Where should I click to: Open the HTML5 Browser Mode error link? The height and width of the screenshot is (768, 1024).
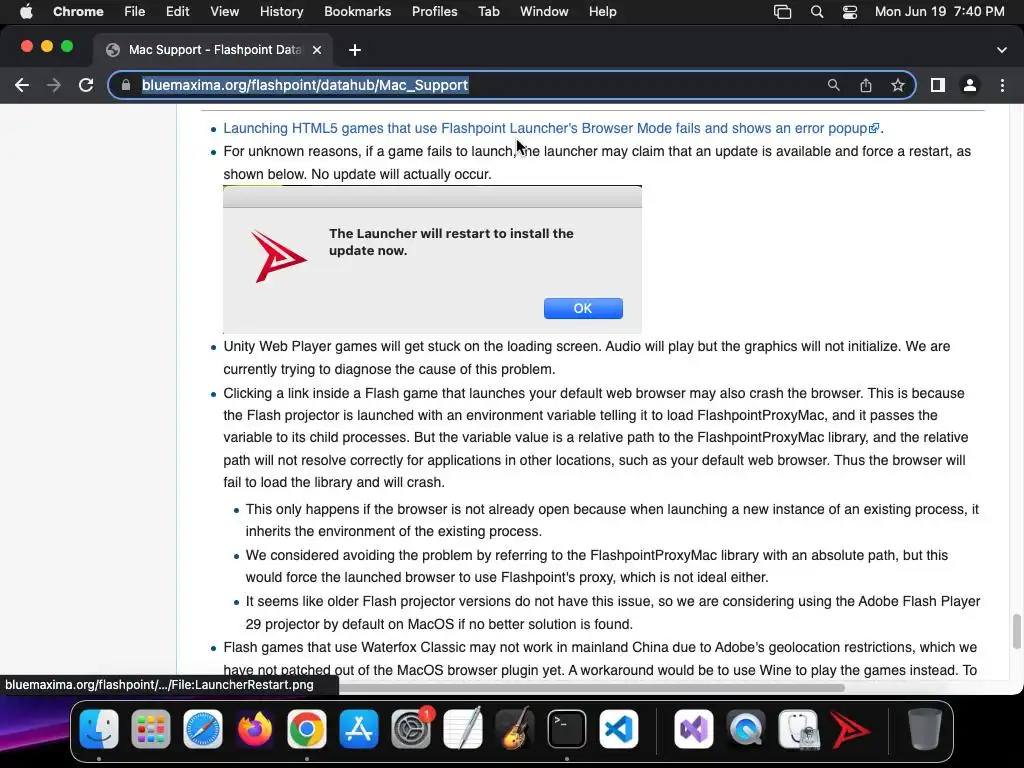click(x=551, y=129)
